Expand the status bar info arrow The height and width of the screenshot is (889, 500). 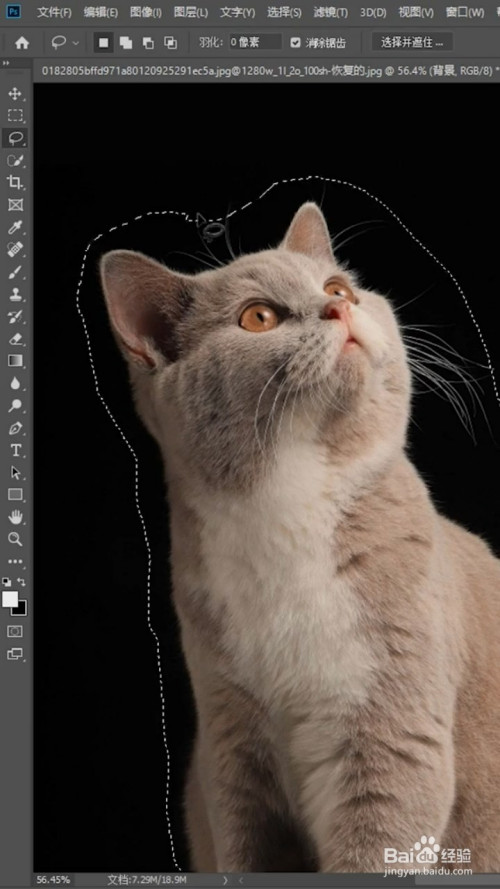click(x=226, y=880)
